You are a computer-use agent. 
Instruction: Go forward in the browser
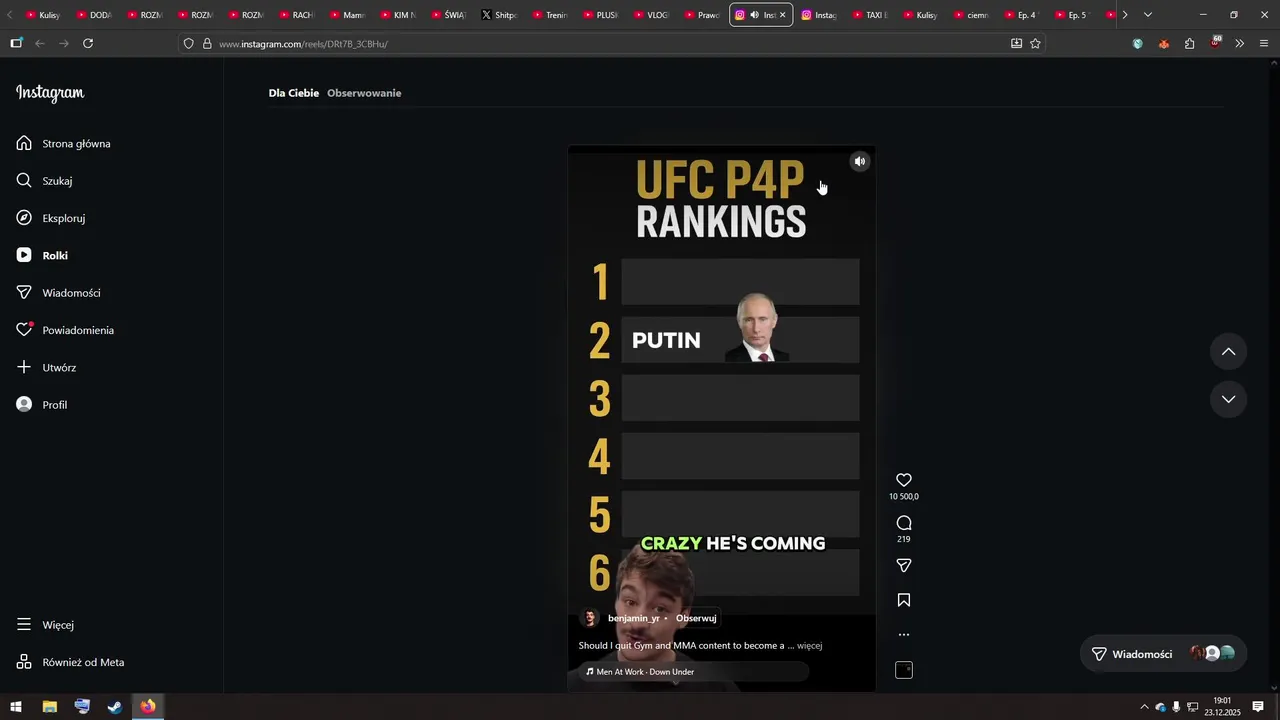64,44
